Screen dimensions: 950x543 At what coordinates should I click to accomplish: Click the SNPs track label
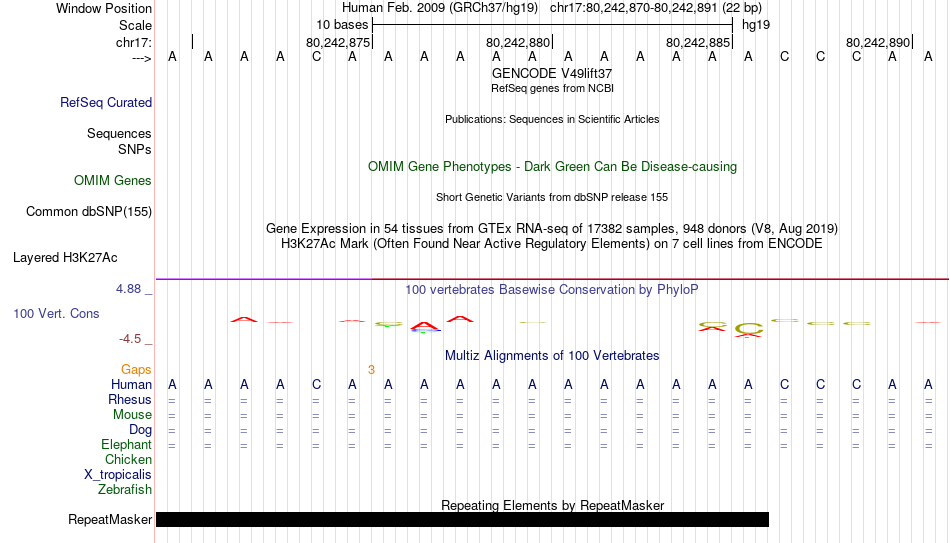135,149
